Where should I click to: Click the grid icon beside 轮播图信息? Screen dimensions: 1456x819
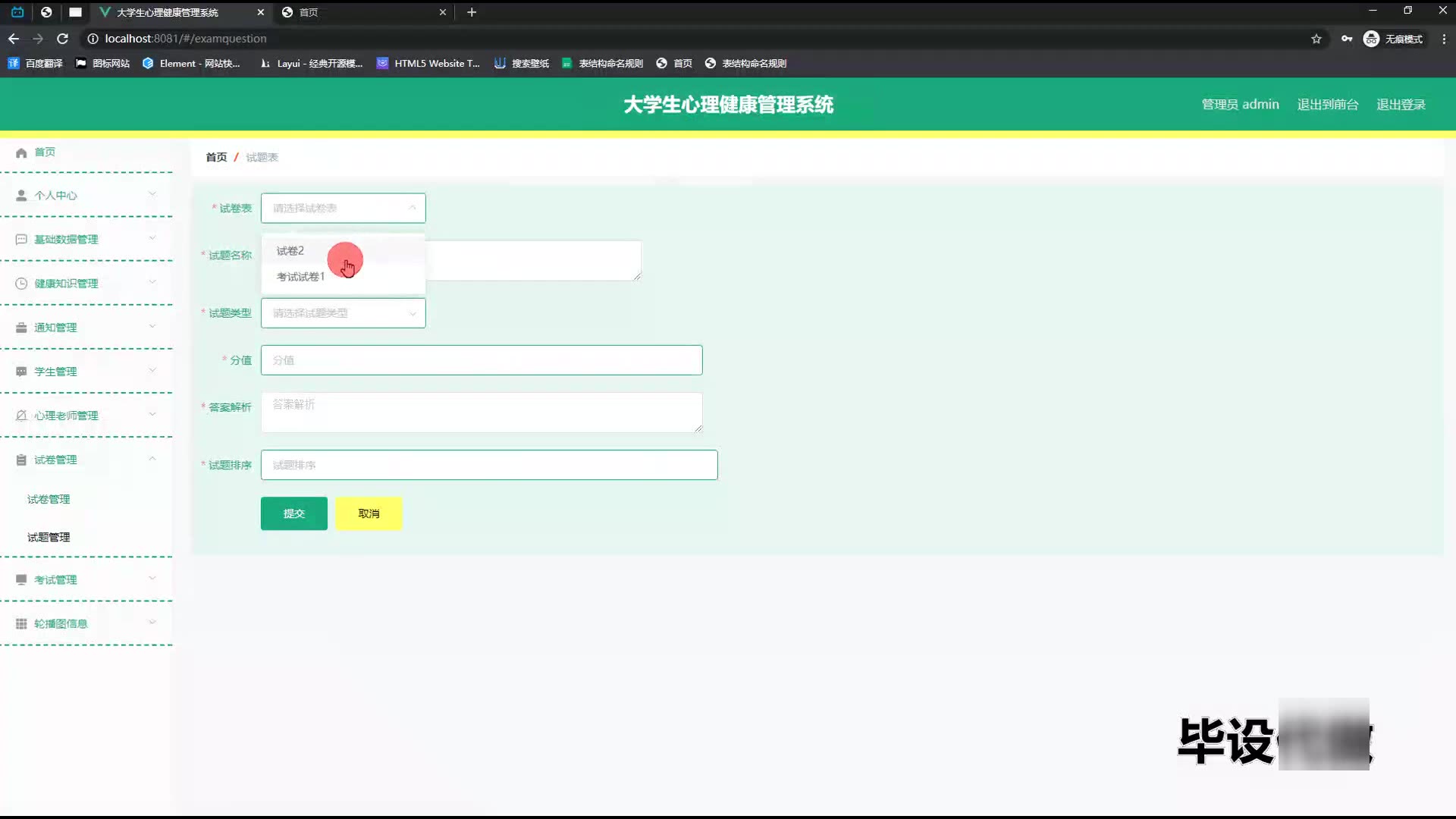[x=21, y=623]
